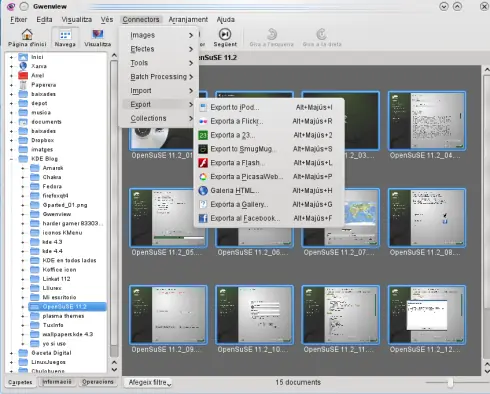Select thumbnail OpenSuSE 11.2_09
This screenshot has width=490, height=394.
[168, 315]
